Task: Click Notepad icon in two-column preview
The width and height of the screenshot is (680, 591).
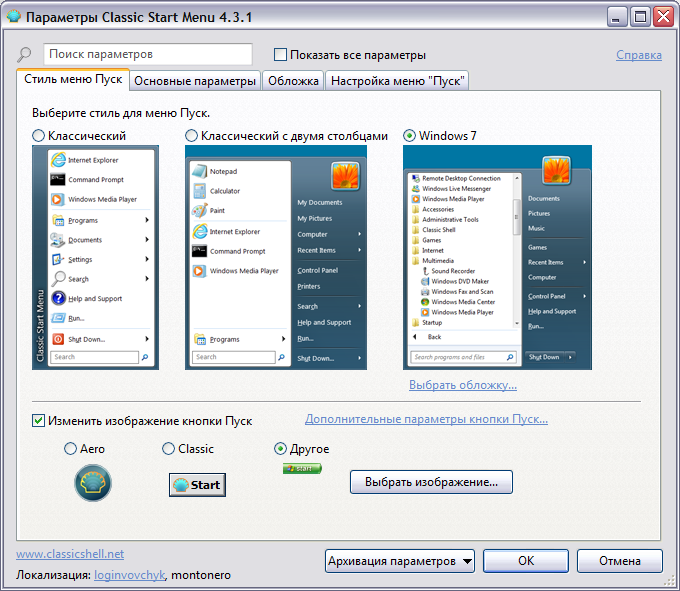Action: 199,171
